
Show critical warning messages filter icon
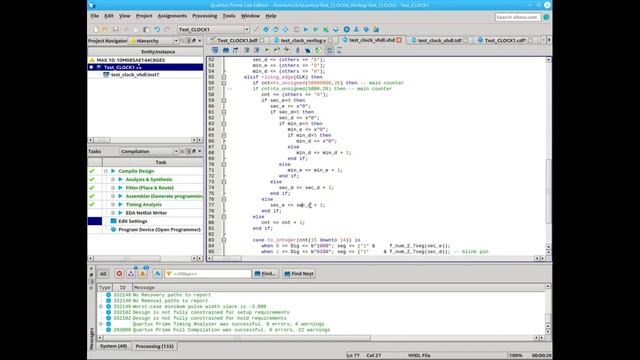point(131,273)
